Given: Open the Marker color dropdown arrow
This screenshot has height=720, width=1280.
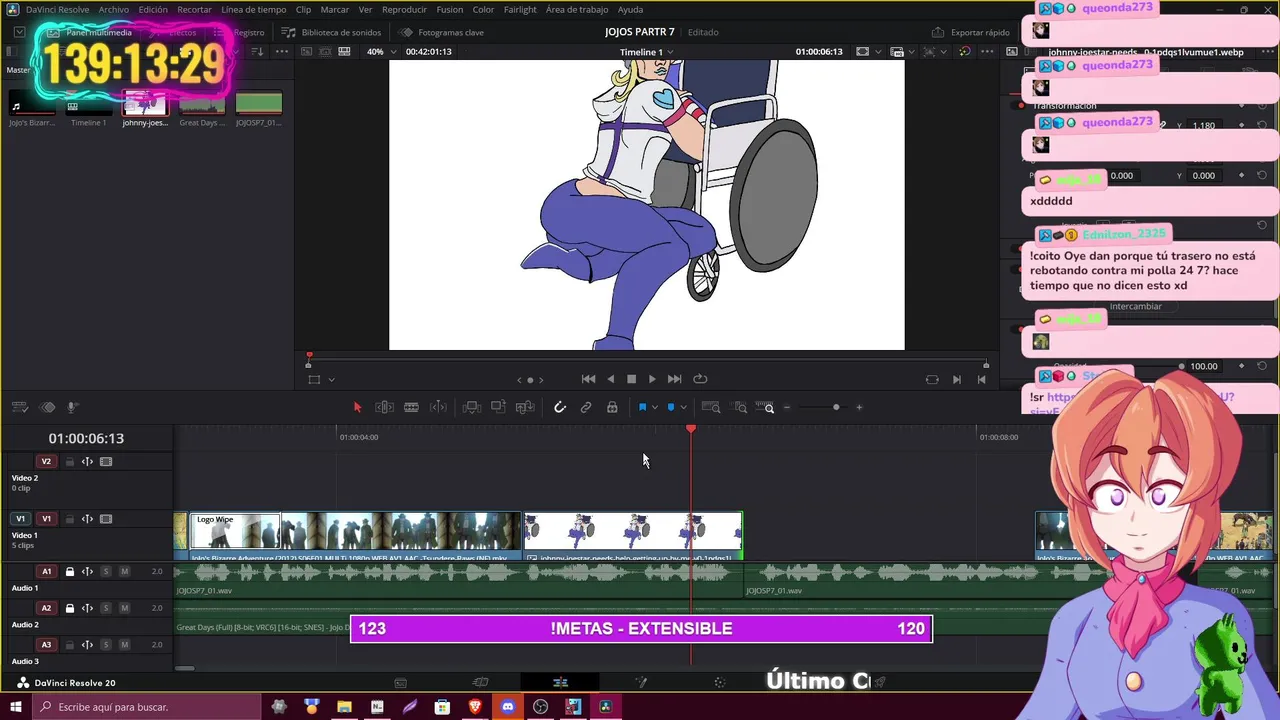Looking at the screenshot, I should pos(684,407).
